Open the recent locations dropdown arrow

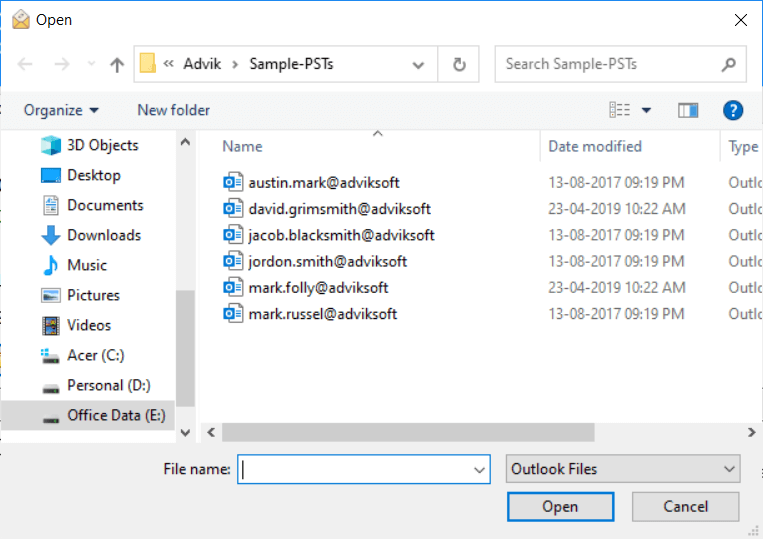(x=91, y=64)
